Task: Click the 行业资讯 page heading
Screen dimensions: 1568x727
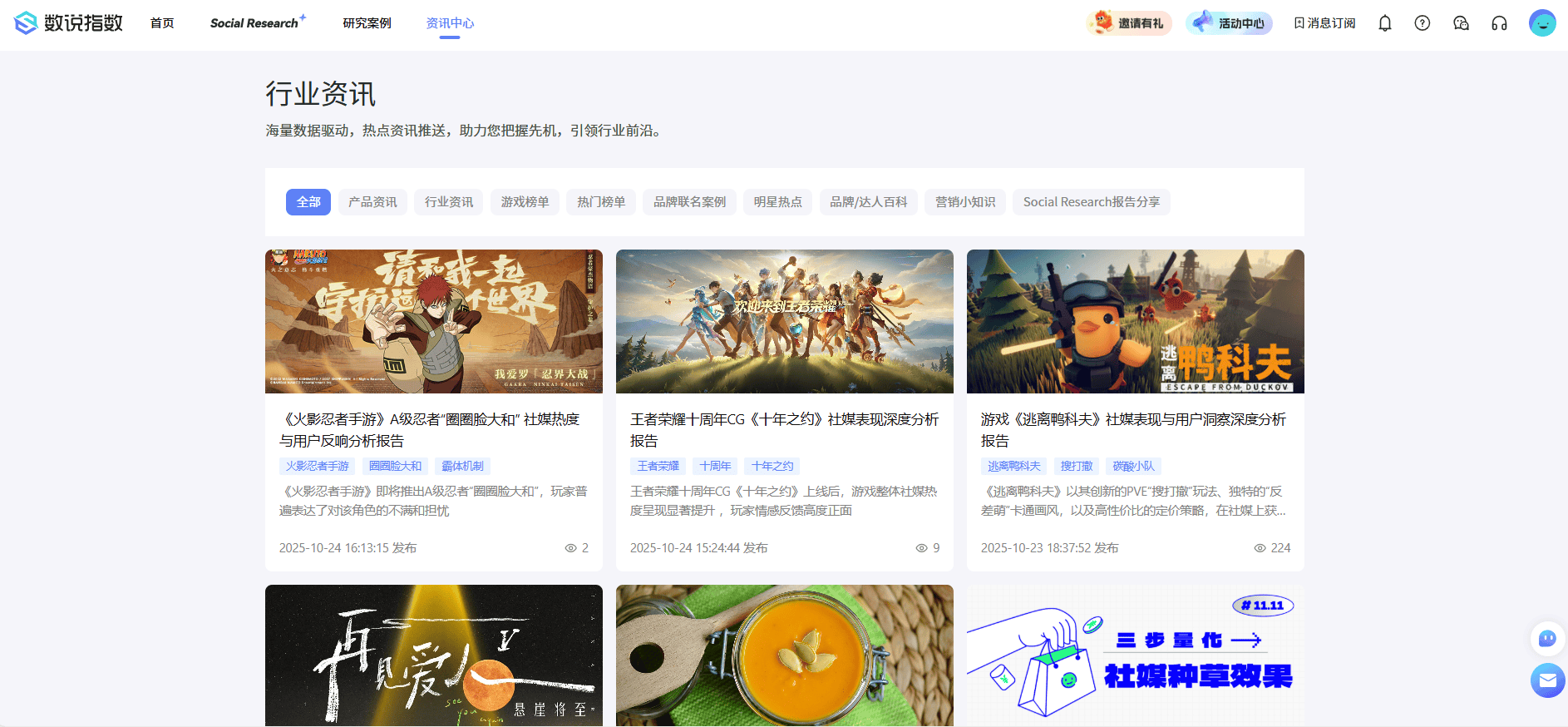Action: 321,94
